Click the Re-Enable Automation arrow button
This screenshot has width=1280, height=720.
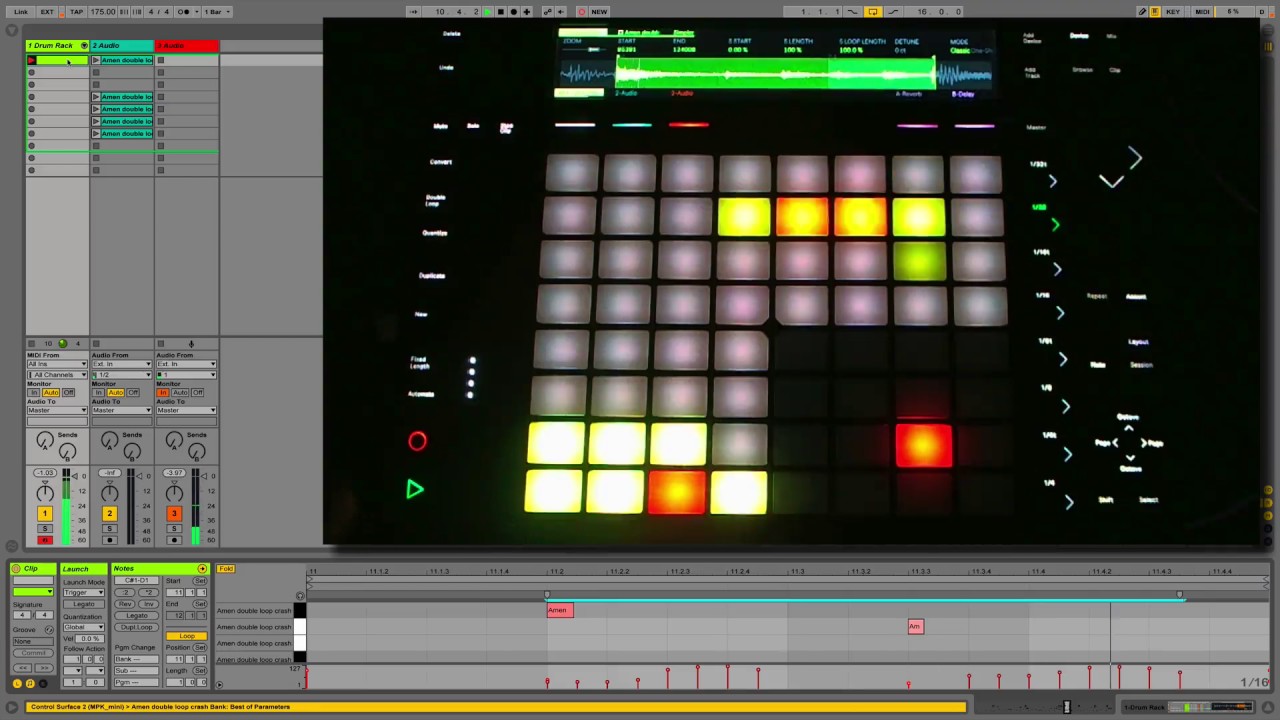[x=560, y=12]
